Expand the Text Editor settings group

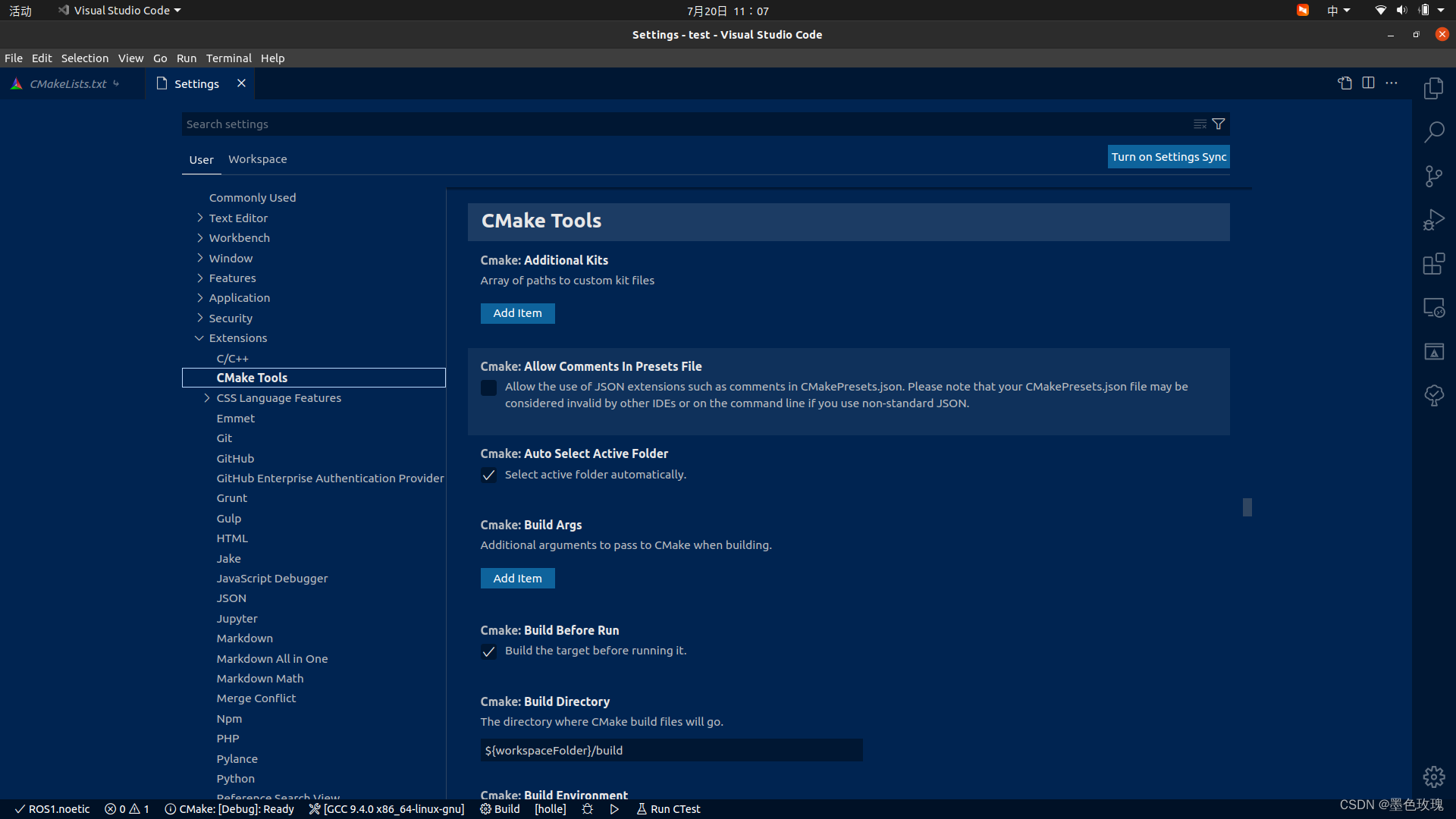pos(200,218)
